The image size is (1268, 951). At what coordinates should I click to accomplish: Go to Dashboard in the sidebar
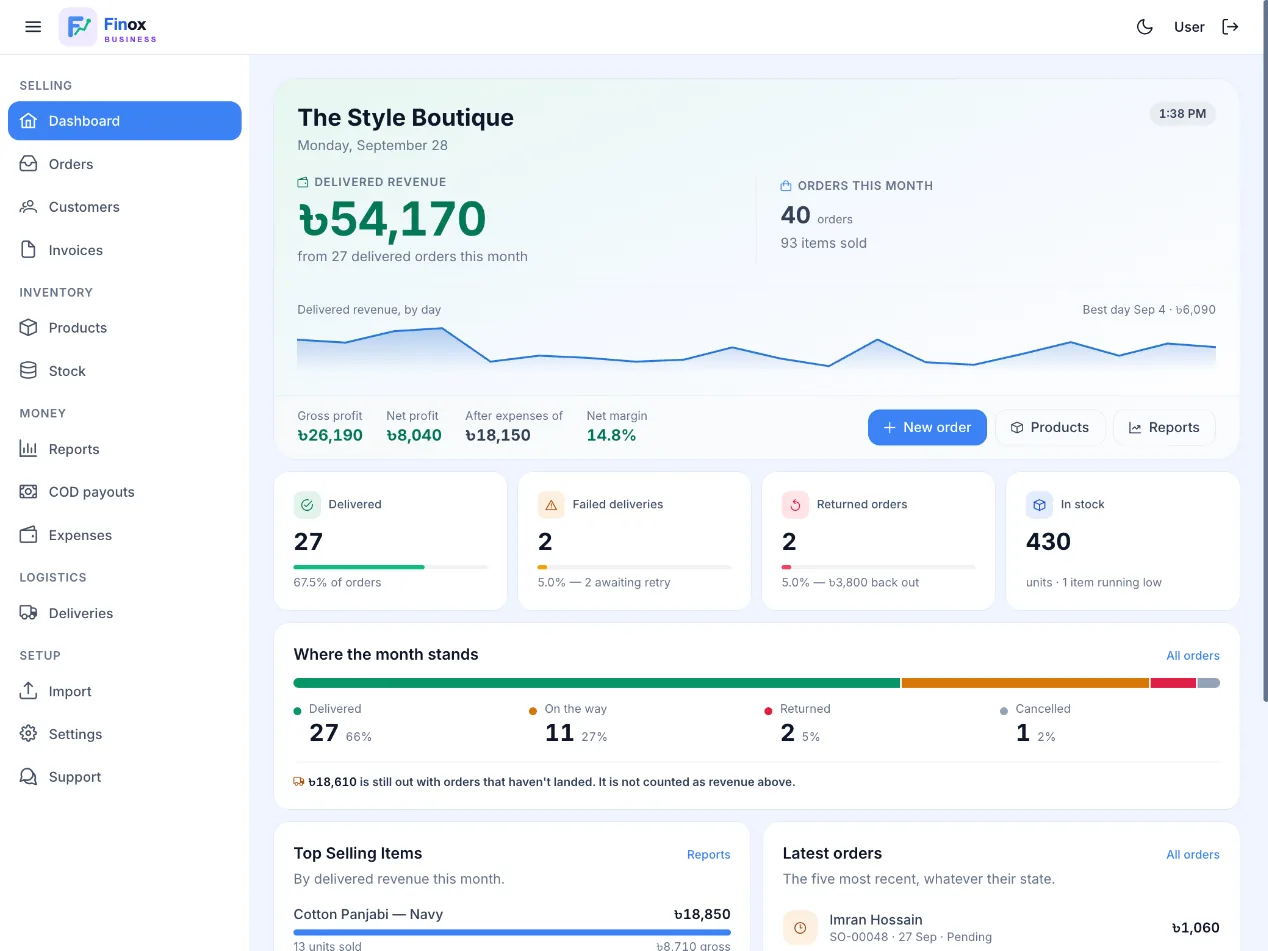click(x=125, y=121)
